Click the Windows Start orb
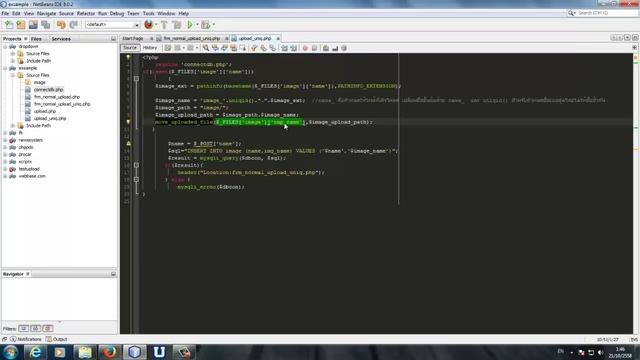Image resolution: width=640 pixels, height=360 pixels. [x=10, y=352]
